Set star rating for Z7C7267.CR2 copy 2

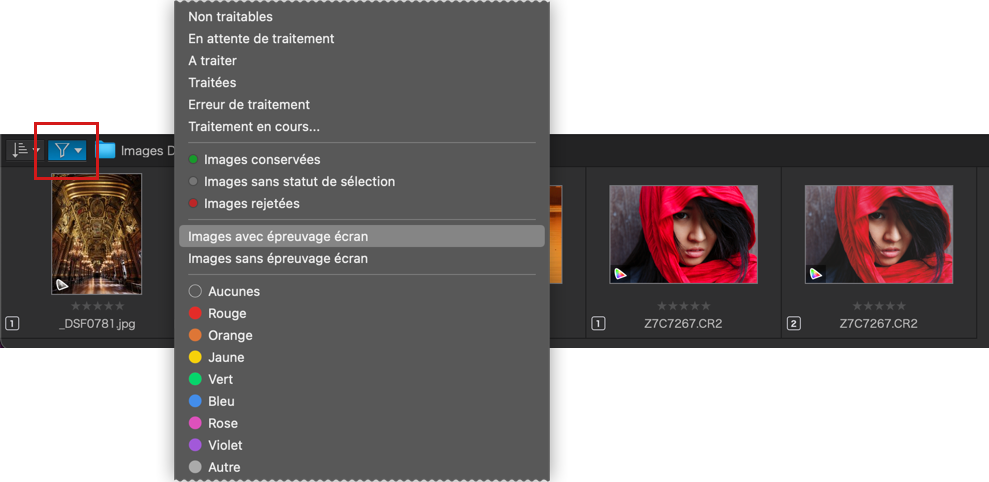coord(879,306)
